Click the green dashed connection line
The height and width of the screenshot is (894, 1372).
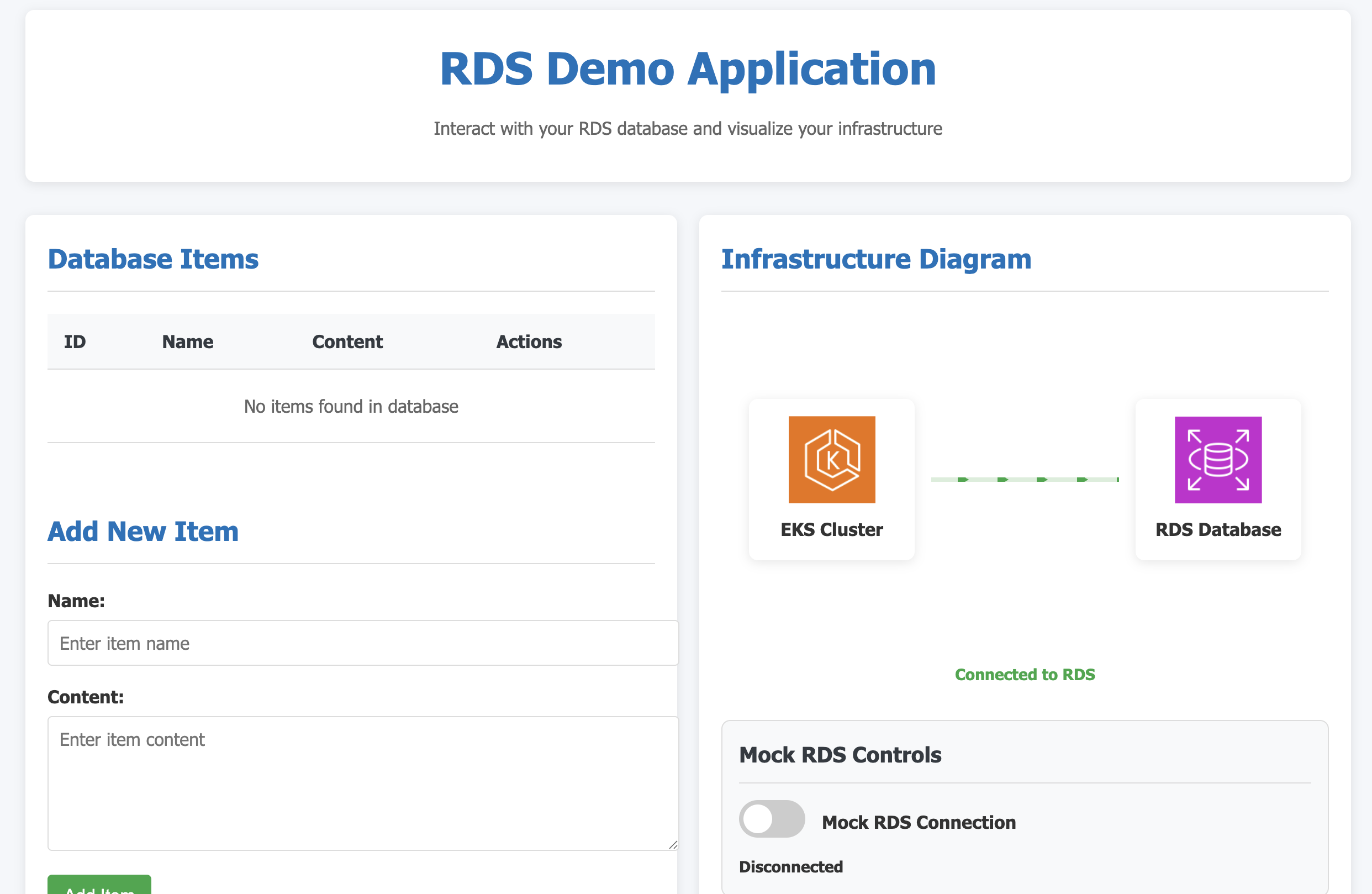[1025, 479]
